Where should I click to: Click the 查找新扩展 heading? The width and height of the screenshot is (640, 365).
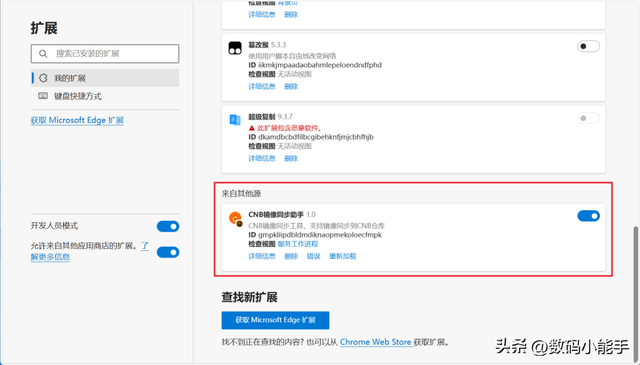pos(249,297)
